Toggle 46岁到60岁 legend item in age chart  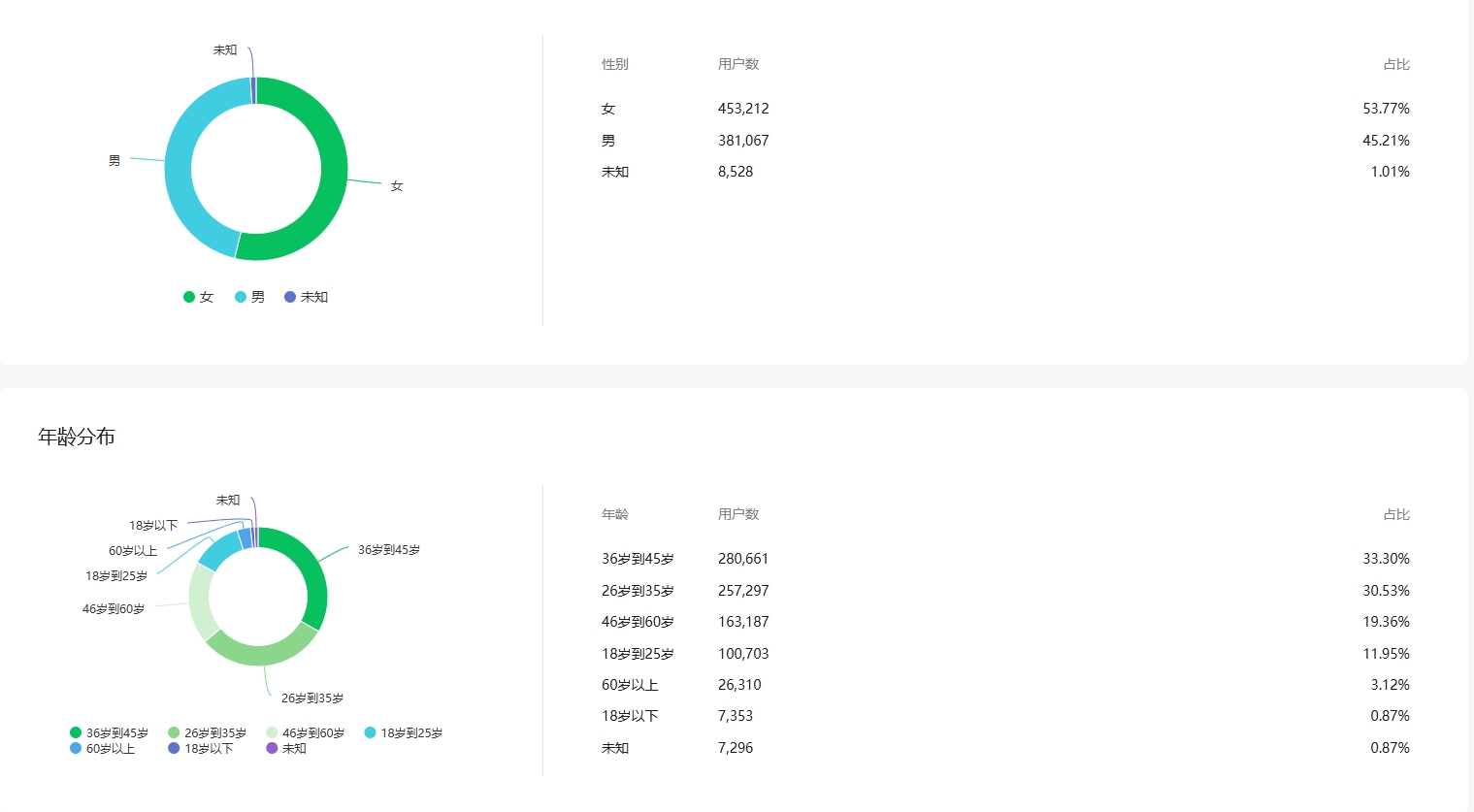click(x=305, y=733)
